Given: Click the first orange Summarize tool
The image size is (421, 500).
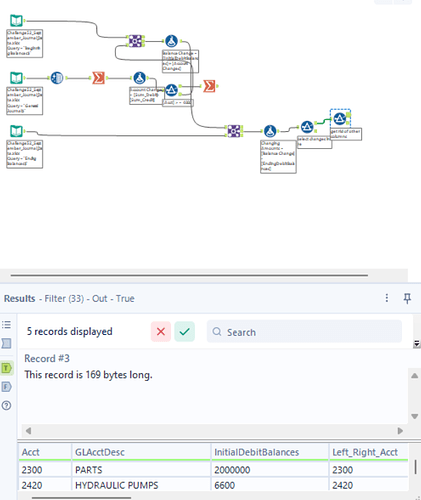Looking at the screenshot, I should [98, 78].
